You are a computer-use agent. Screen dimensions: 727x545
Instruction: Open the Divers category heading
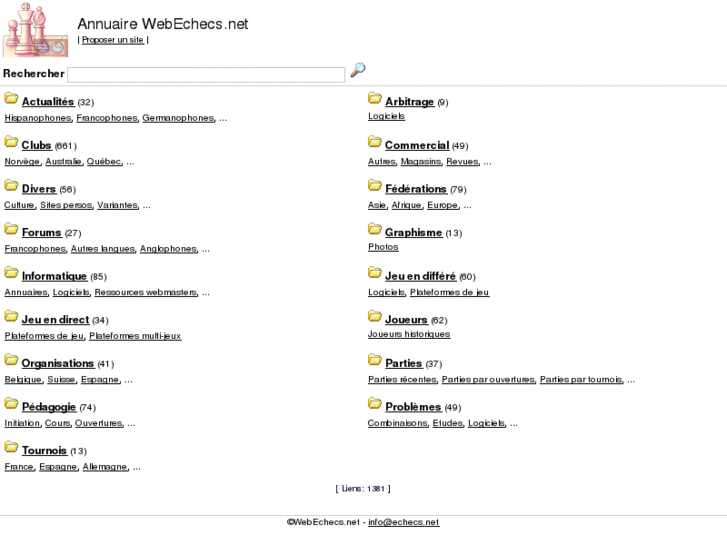point(39,189)
